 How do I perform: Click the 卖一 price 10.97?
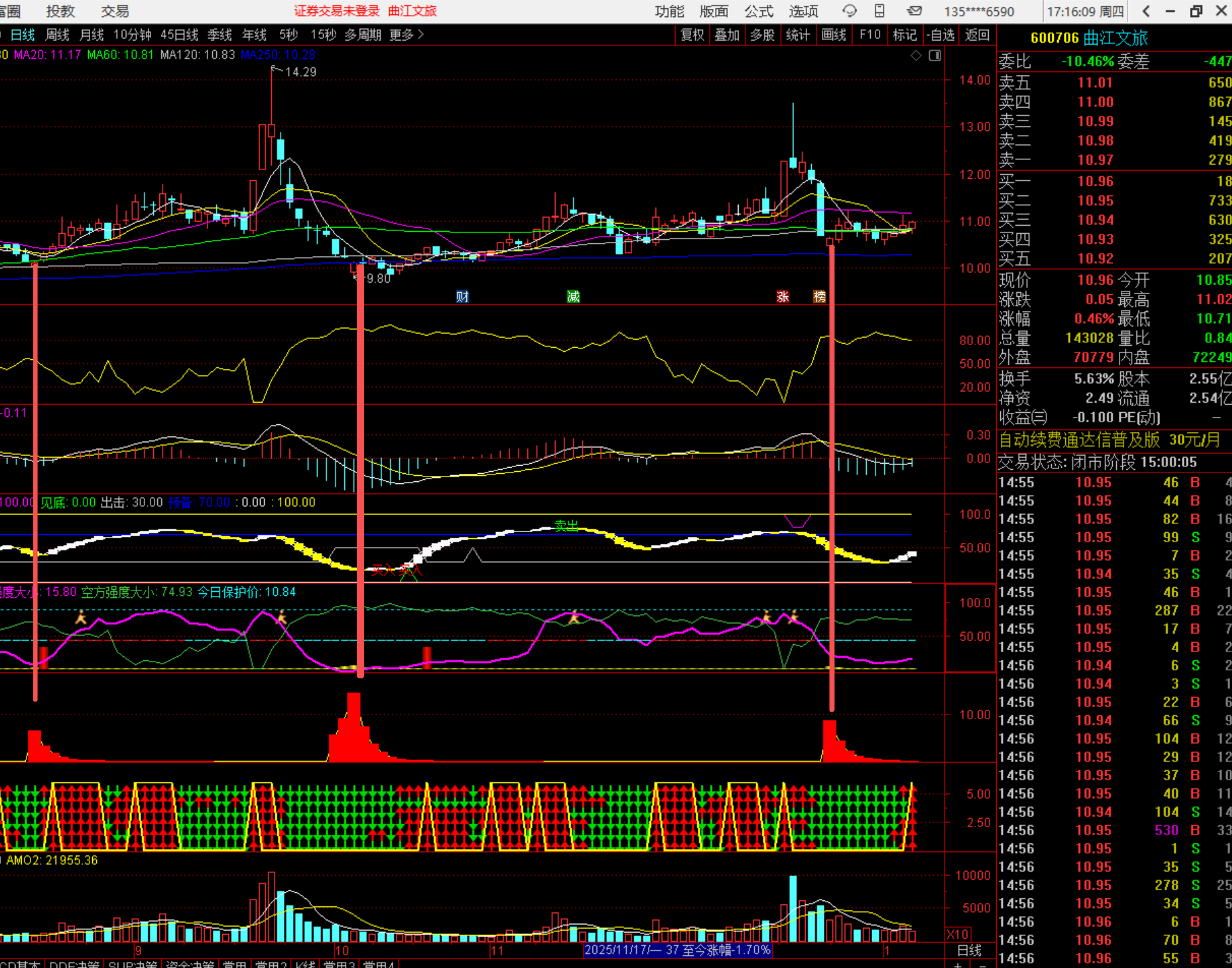1095,160
